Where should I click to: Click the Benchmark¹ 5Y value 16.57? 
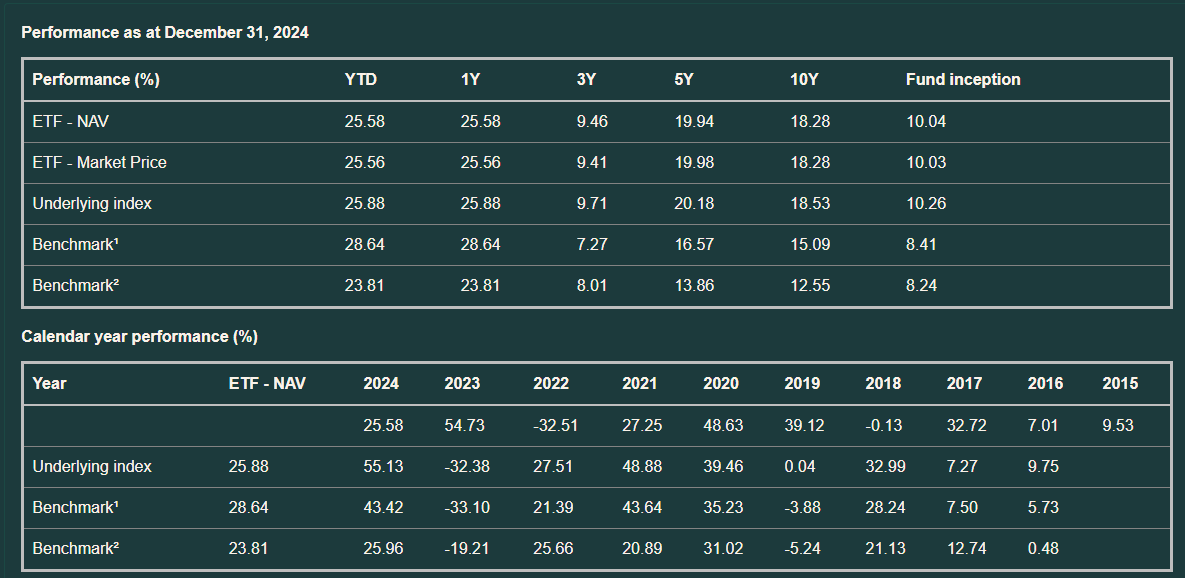click(x=695, y=245)
